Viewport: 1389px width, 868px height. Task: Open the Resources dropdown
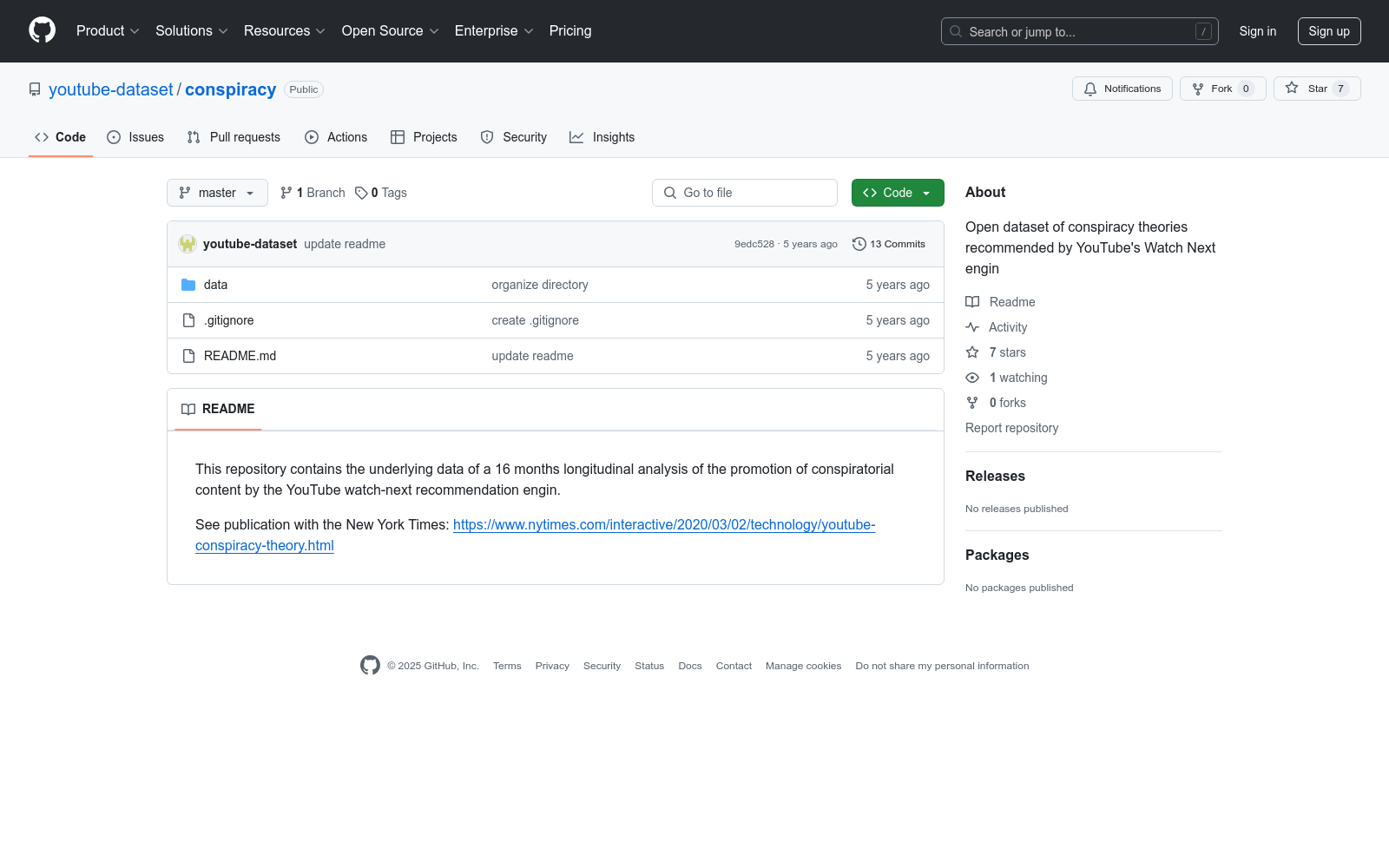pos(285,31)
